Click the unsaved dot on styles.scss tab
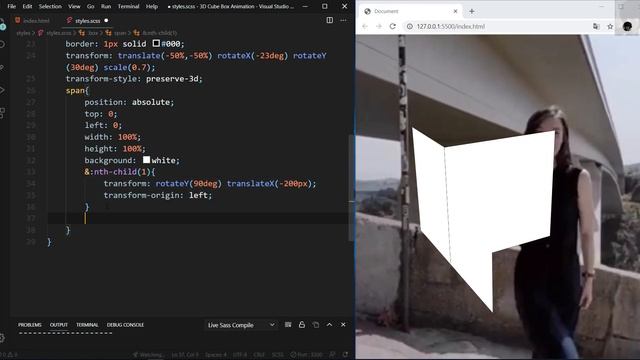 106,20
